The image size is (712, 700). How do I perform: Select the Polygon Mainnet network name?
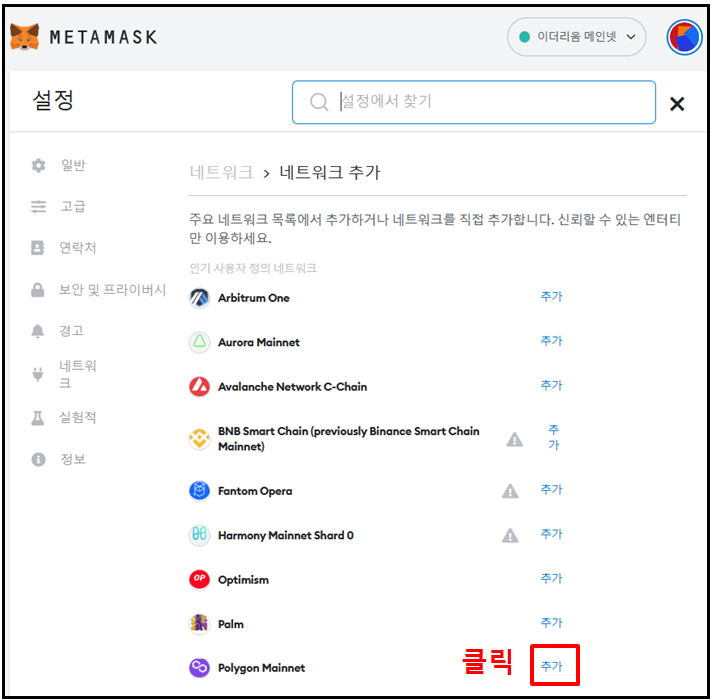[x=262, y=668]
